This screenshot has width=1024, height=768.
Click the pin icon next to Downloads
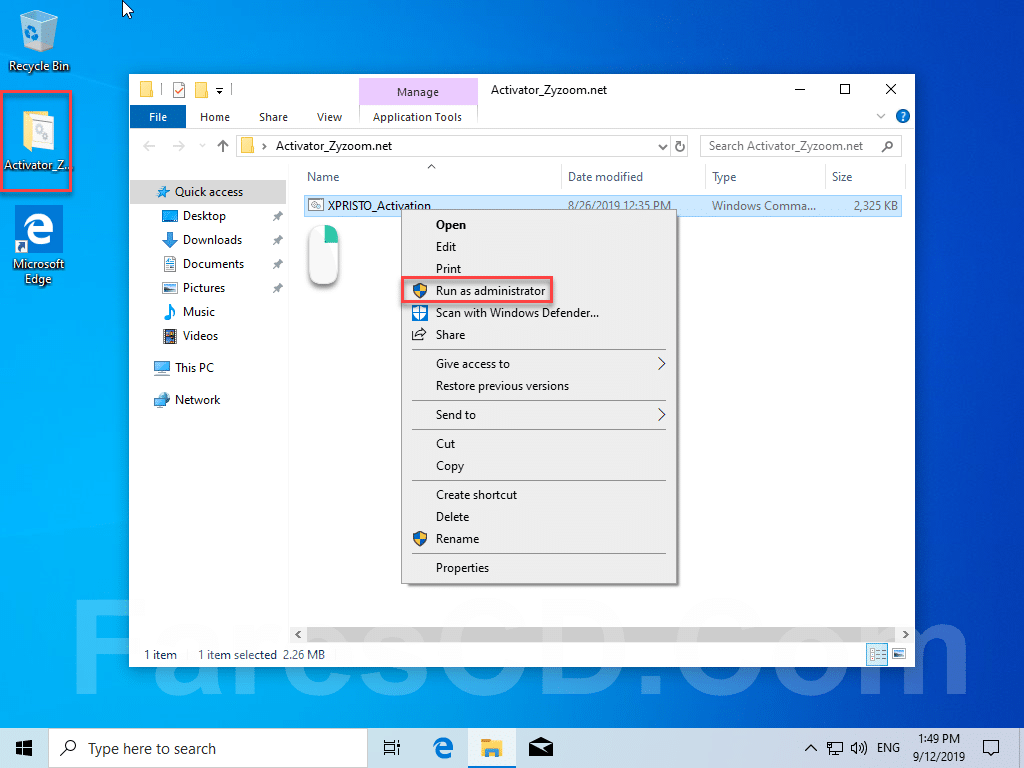pos(278,240)
